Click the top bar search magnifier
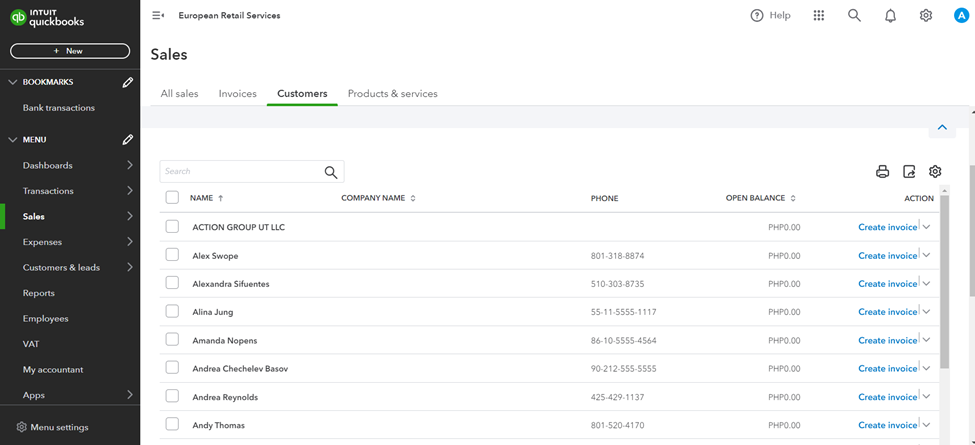The width and height of the screenshot is (975, 445). [854, 16]
